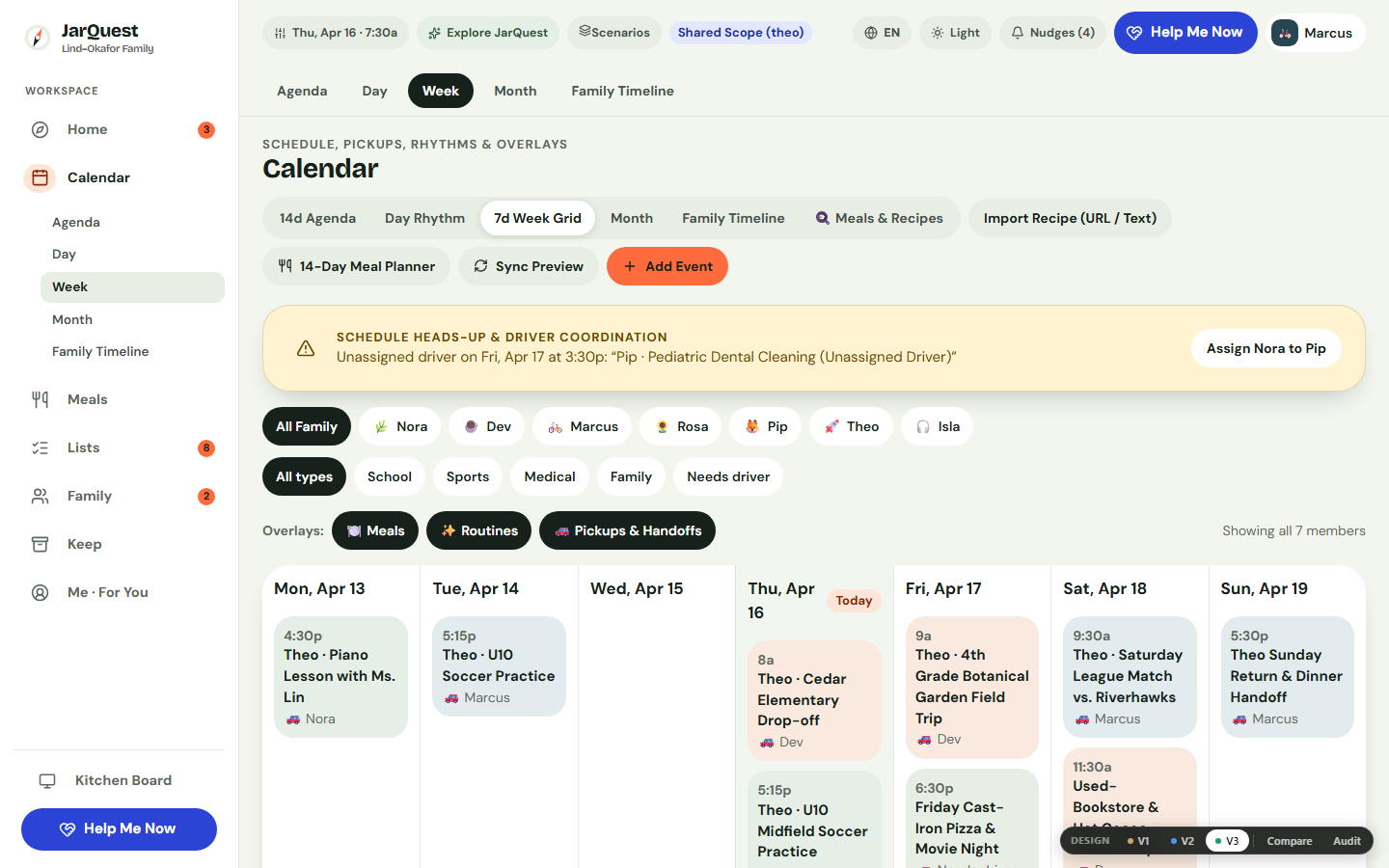Viewport: 1389px width, 868px height.
Task: Open Sync Preview
Action: tap(529, 266)
